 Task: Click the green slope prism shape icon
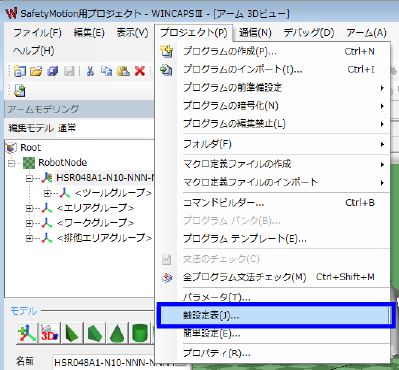click(95, 333)
